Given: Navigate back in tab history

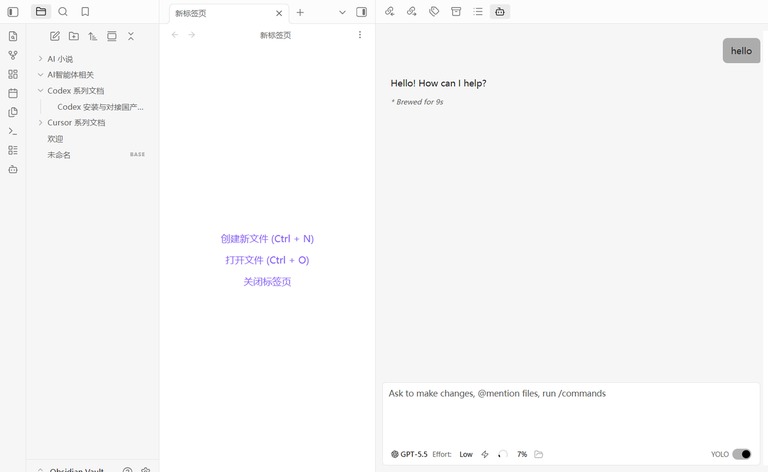Looking at the screenshot, I should point(175,35).
